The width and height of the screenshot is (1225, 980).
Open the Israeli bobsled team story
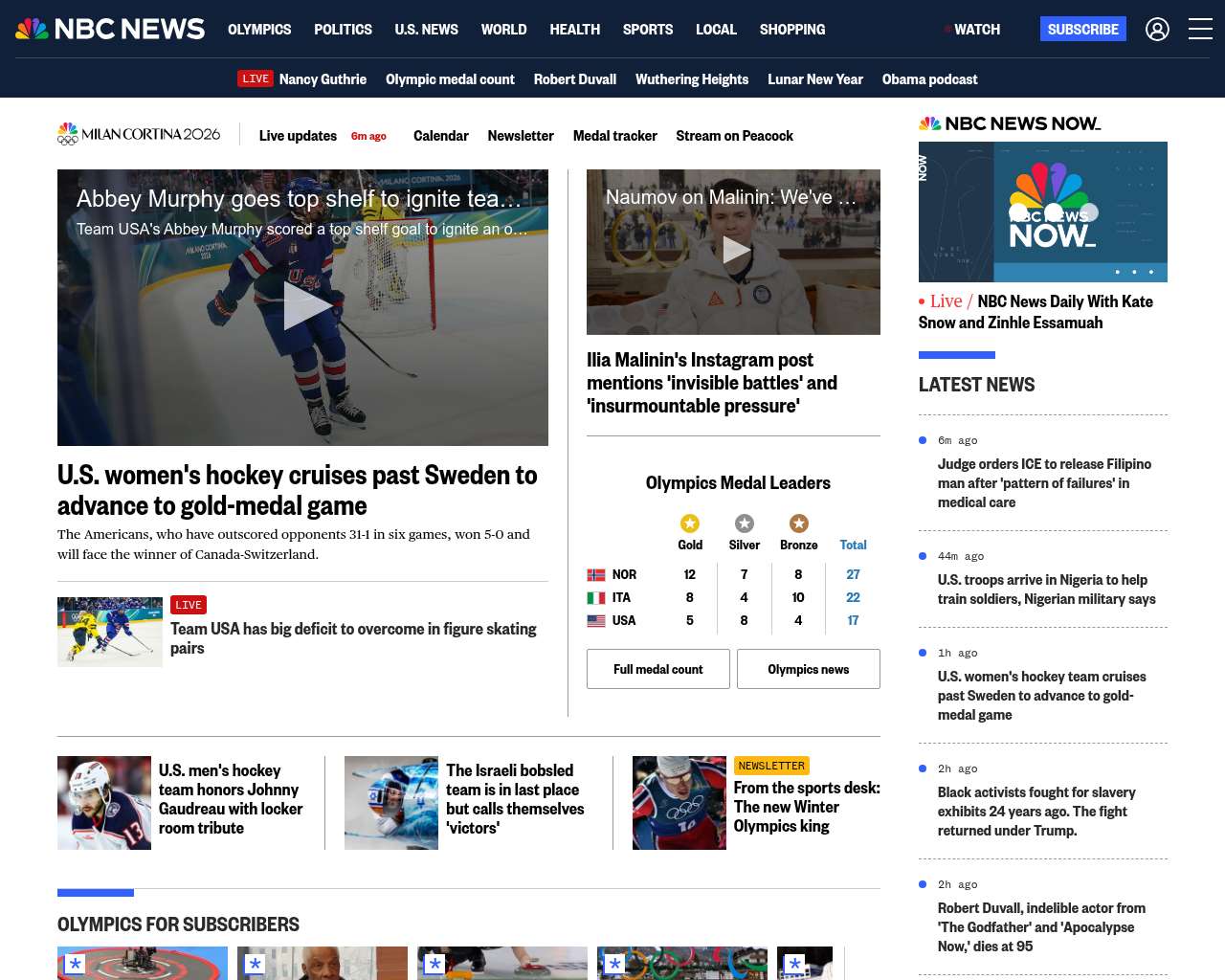515,799
